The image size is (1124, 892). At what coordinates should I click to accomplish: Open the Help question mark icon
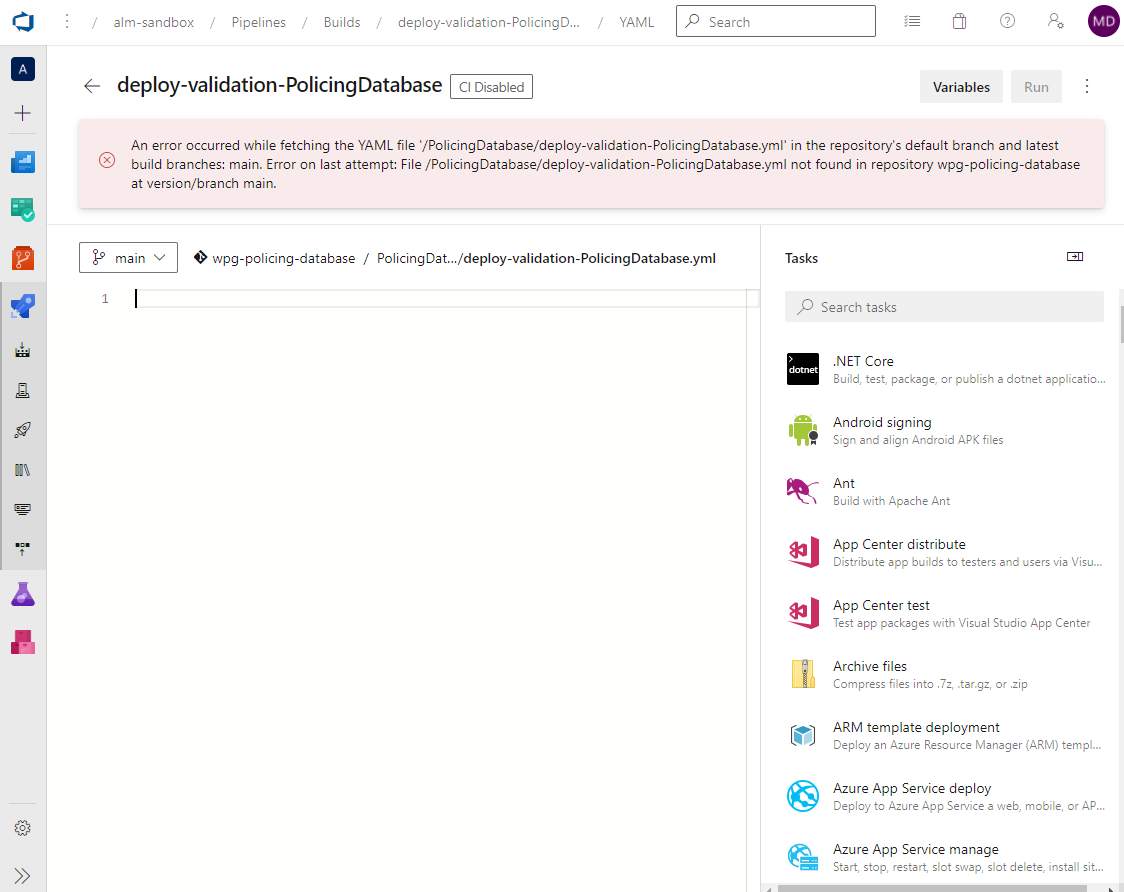[x=1007, y=20]
